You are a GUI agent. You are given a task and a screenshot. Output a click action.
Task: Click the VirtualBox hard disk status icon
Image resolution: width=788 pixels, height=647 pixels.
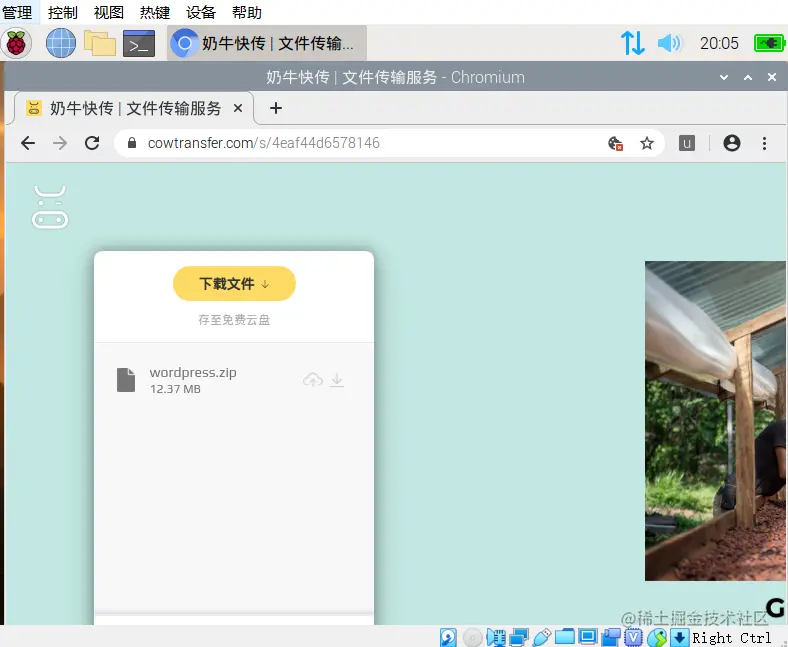[448, 637]
